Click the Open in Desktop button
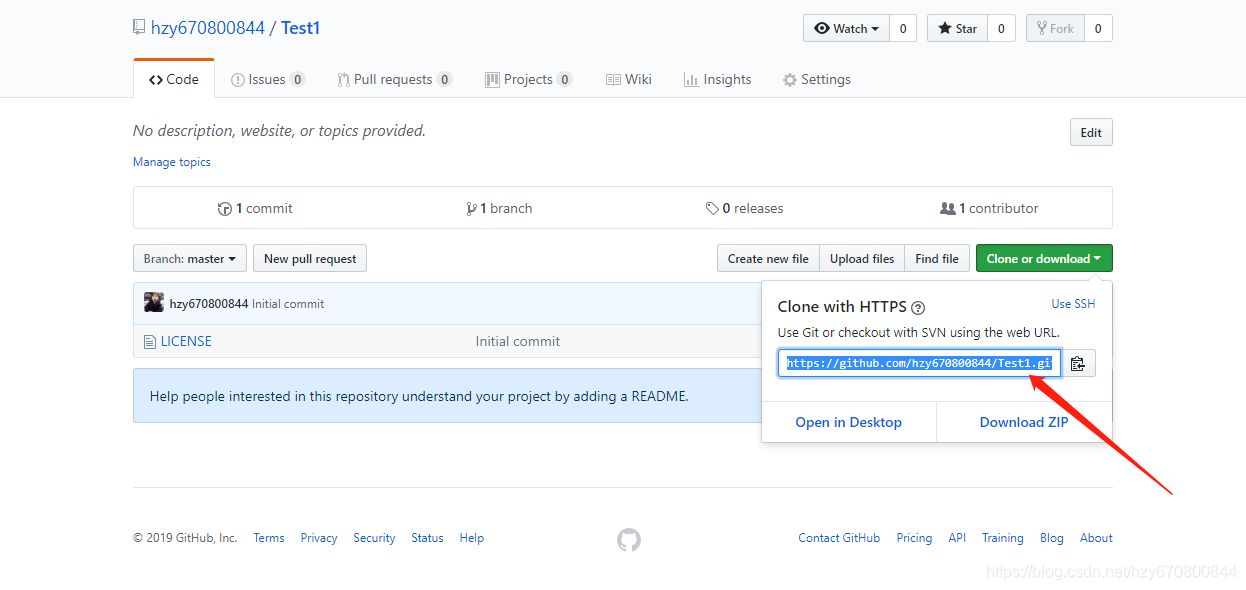 click(849, 422)
